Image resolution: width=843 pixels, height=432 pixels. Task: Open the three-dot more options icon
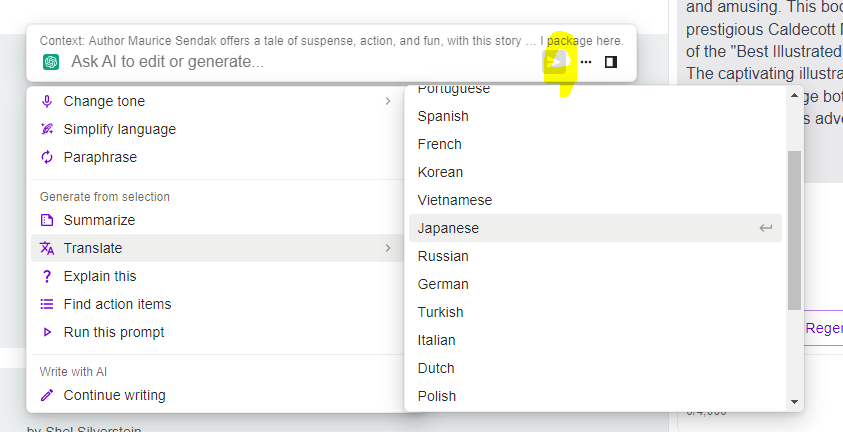point(586,62)
